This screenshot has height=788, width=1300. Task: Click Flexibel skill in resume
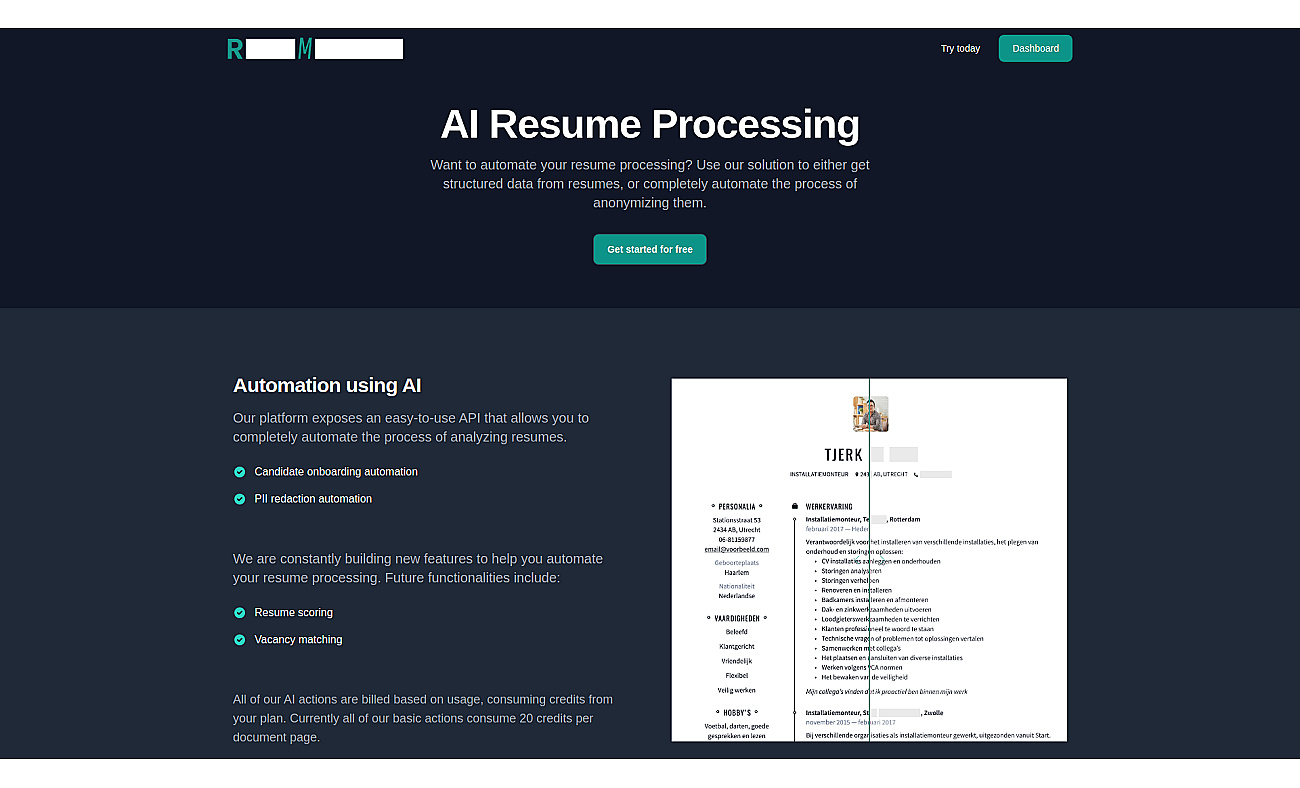pos(737,676)
